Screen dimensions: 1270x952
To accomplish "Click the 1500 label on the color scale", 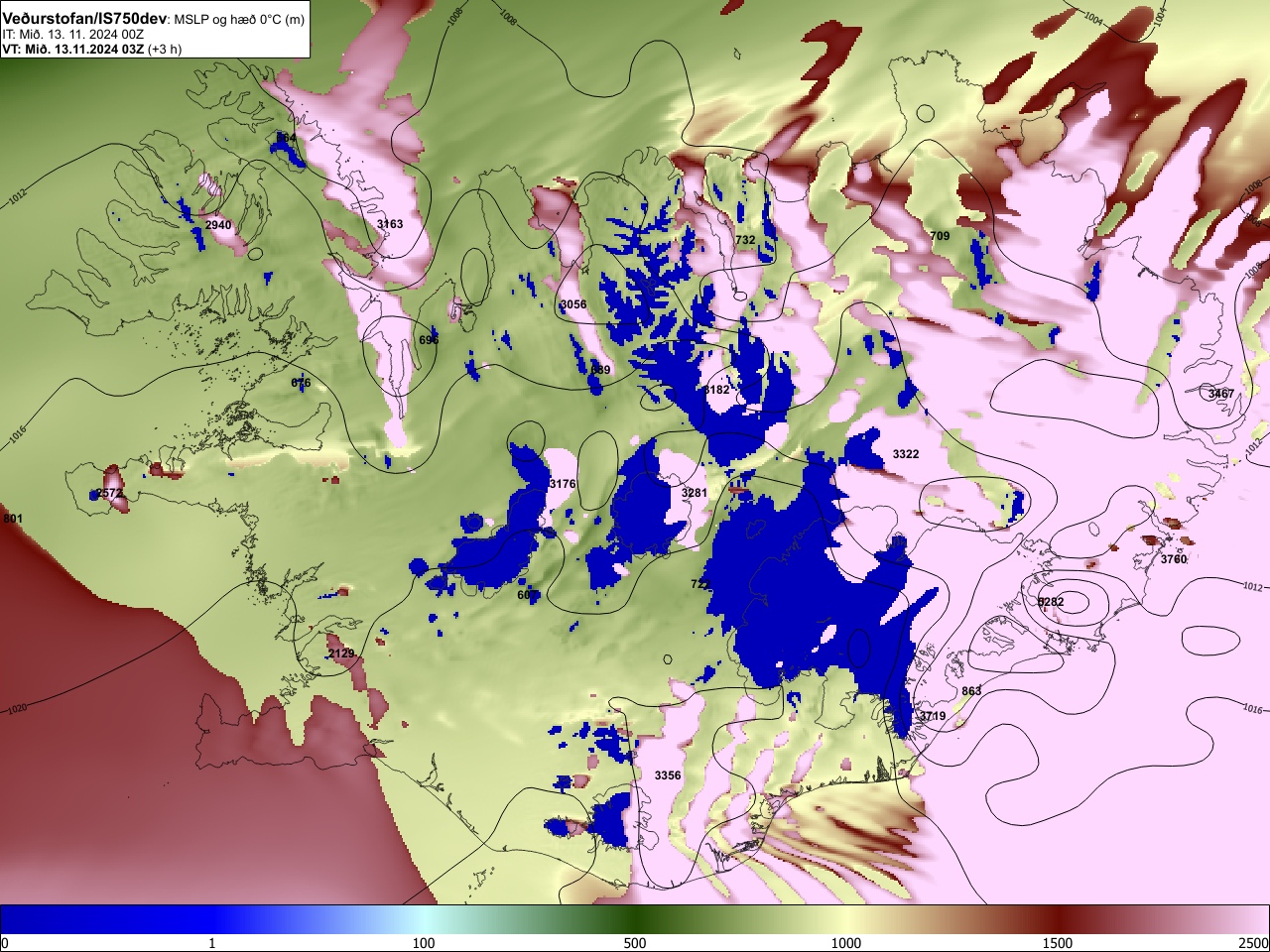I will click(x=1058, y=943).
